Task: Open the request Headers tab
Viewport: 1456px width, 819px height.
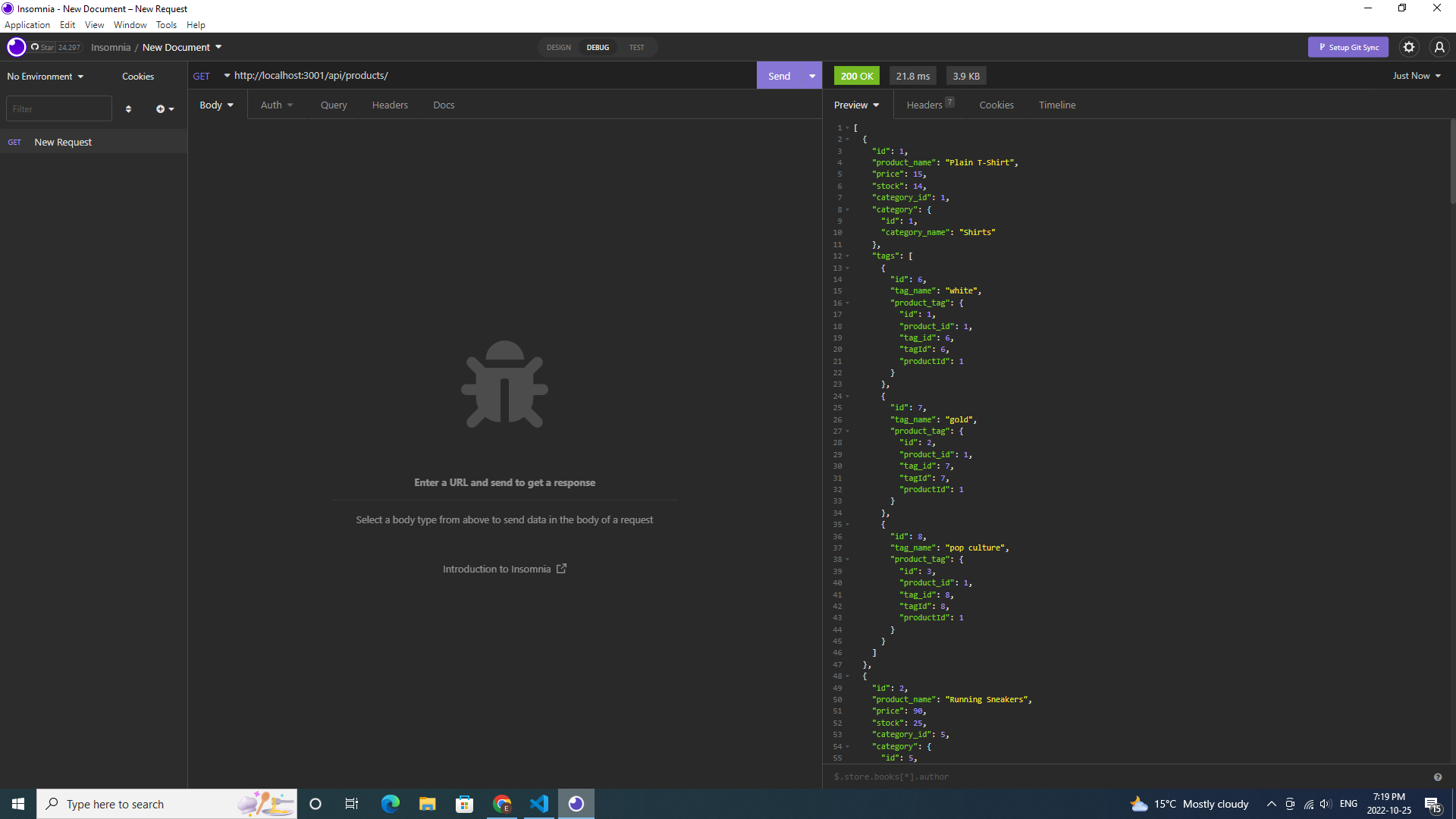Action: (x=390, y=105)
